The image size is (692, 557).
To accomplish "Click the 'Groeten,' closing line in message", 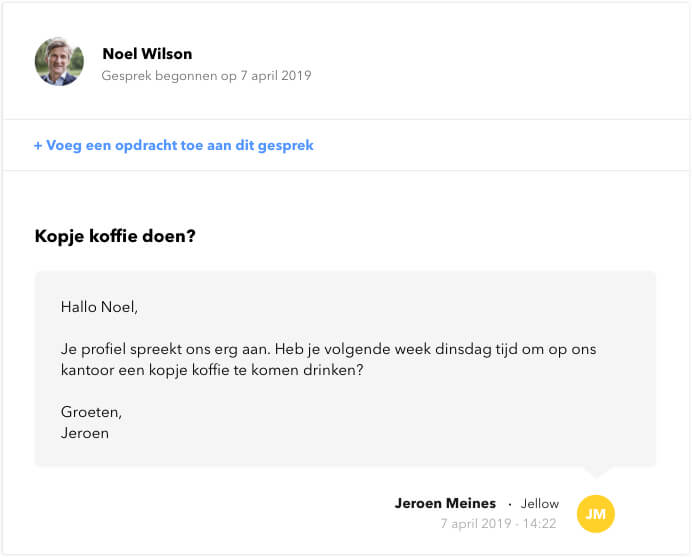I will [91, 412].
